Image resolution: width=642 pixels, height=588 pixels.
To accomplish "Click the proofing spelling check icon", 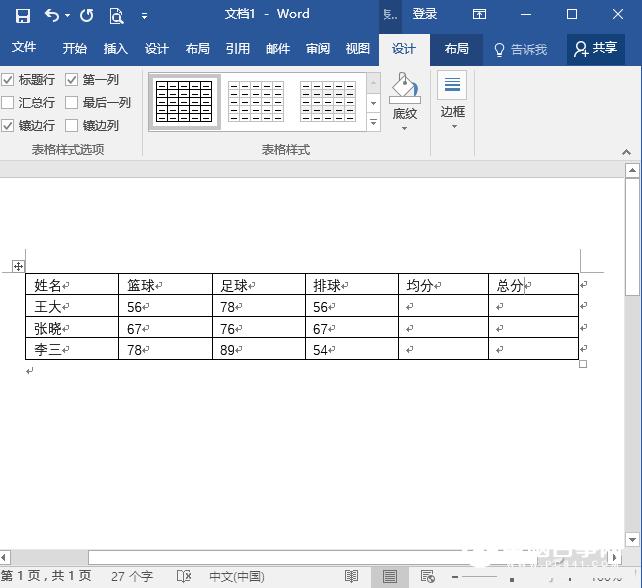I will 184,577.
